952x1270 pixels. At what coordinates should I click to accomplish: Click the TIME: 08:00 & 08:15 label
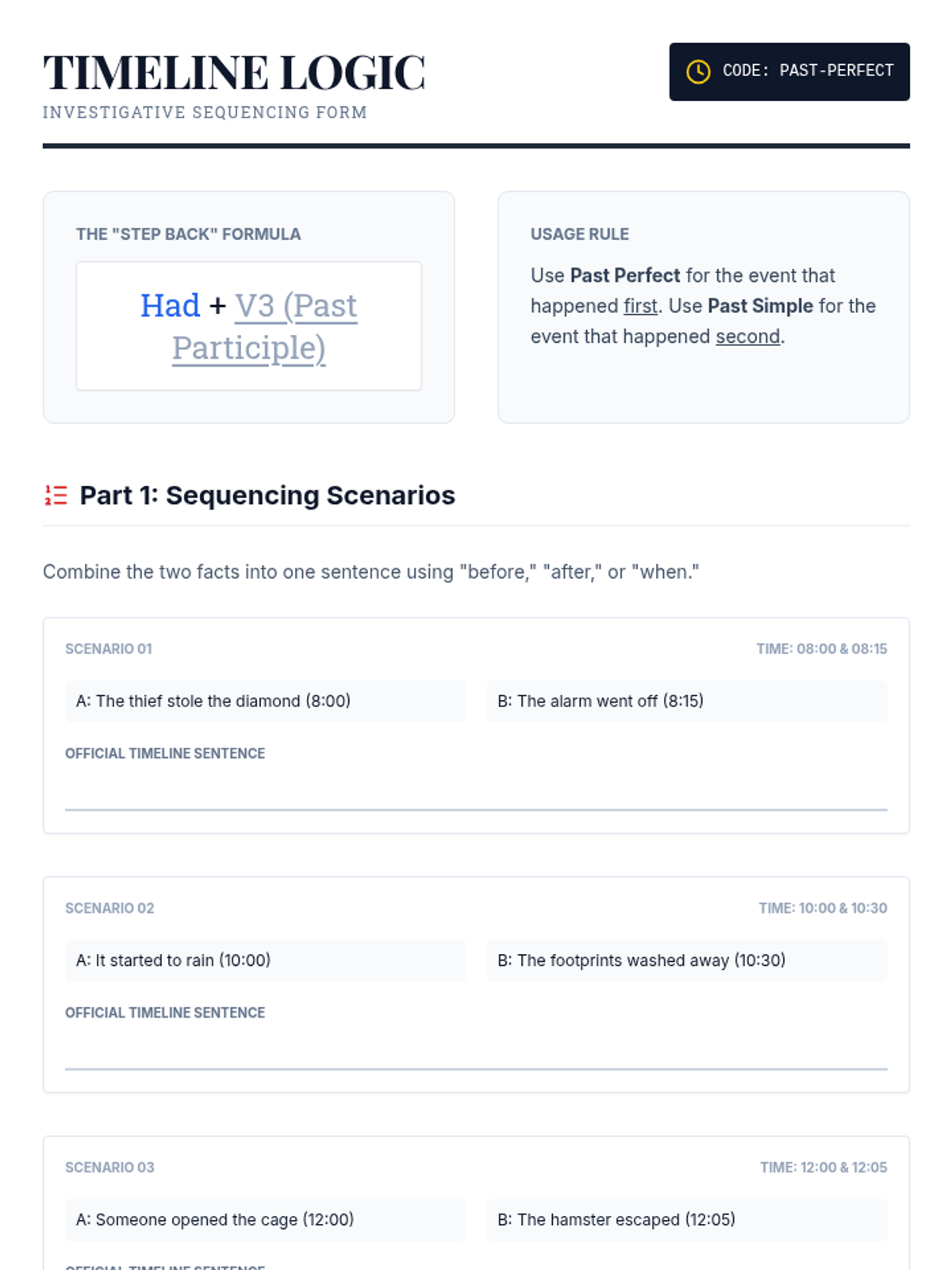coord(821,648)
